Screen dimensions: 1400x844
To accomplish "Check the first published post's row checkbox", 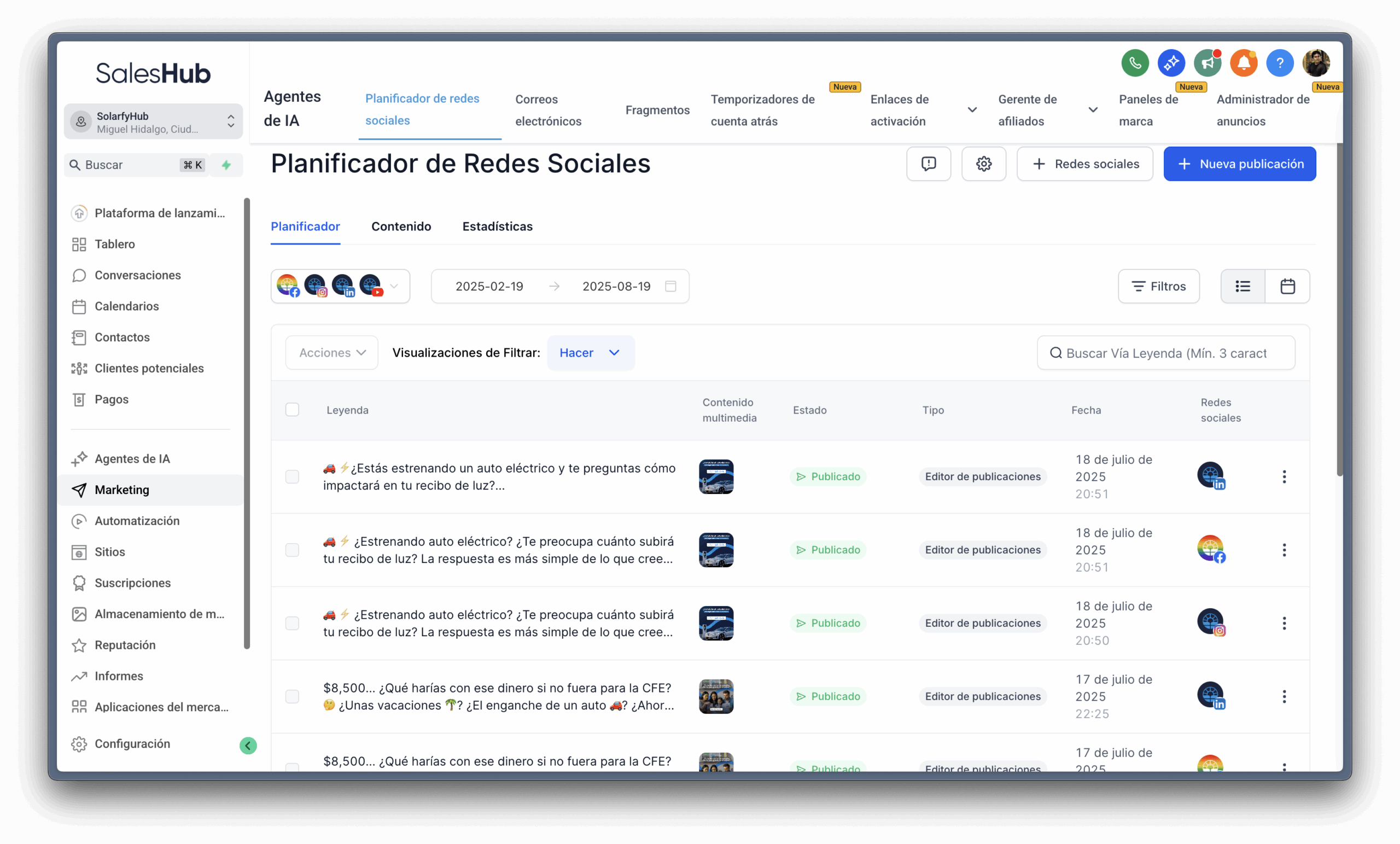I will tap(293, 477).
